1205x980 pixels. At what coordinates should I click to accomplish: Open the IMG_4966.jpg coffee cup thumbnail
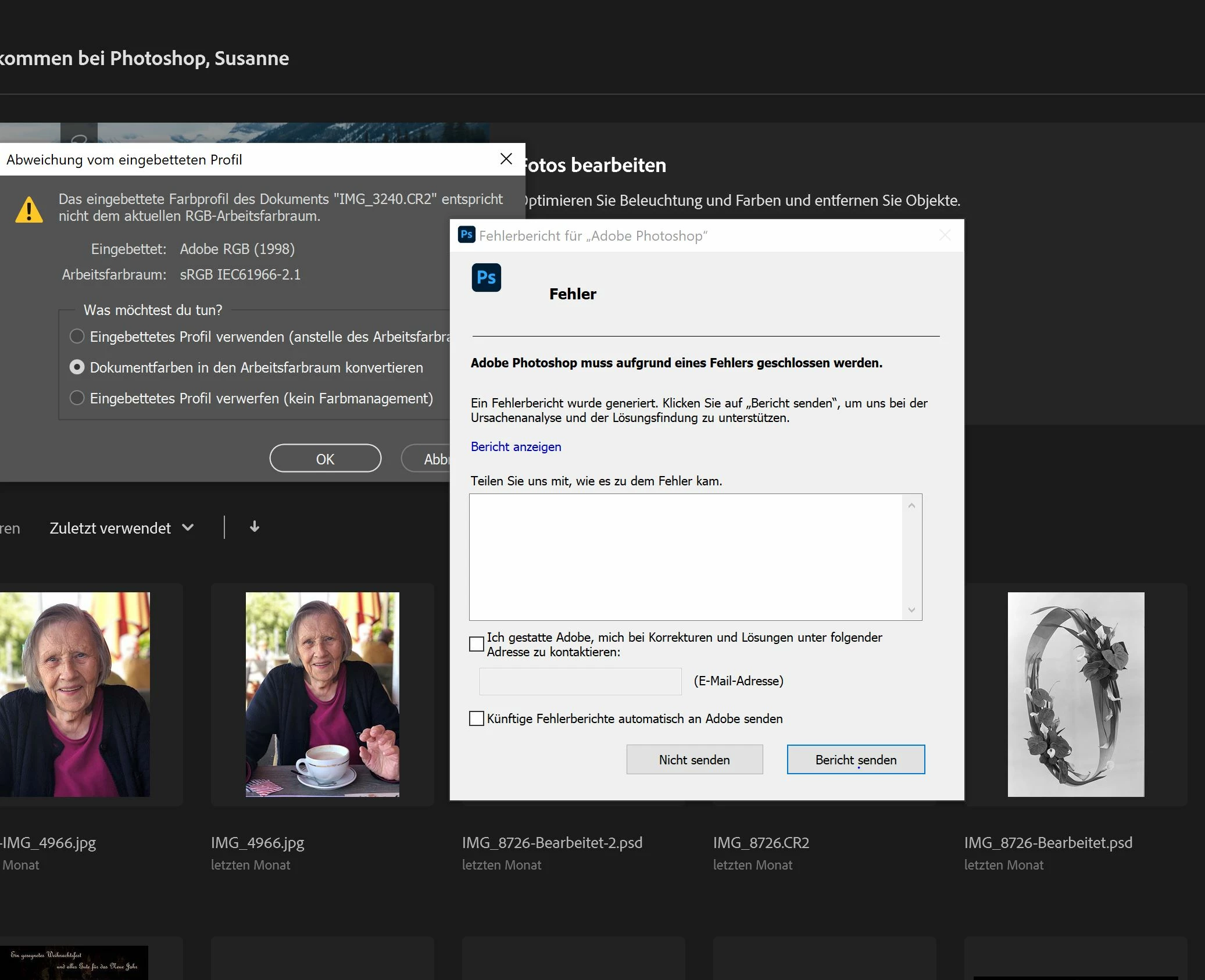322,694
